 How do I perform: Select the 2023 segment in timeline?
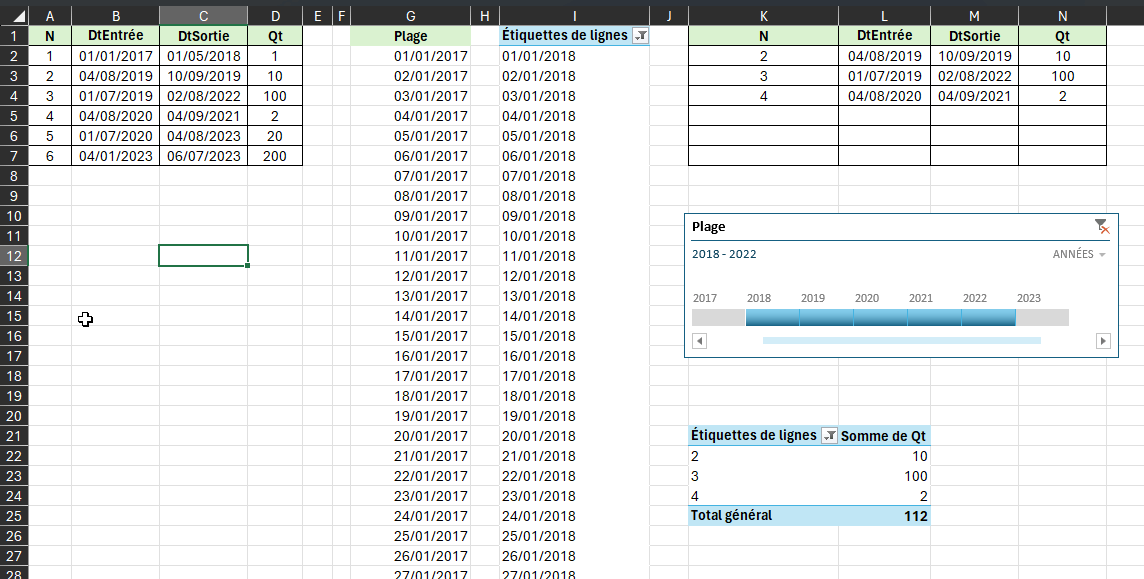coord(1043,317)
